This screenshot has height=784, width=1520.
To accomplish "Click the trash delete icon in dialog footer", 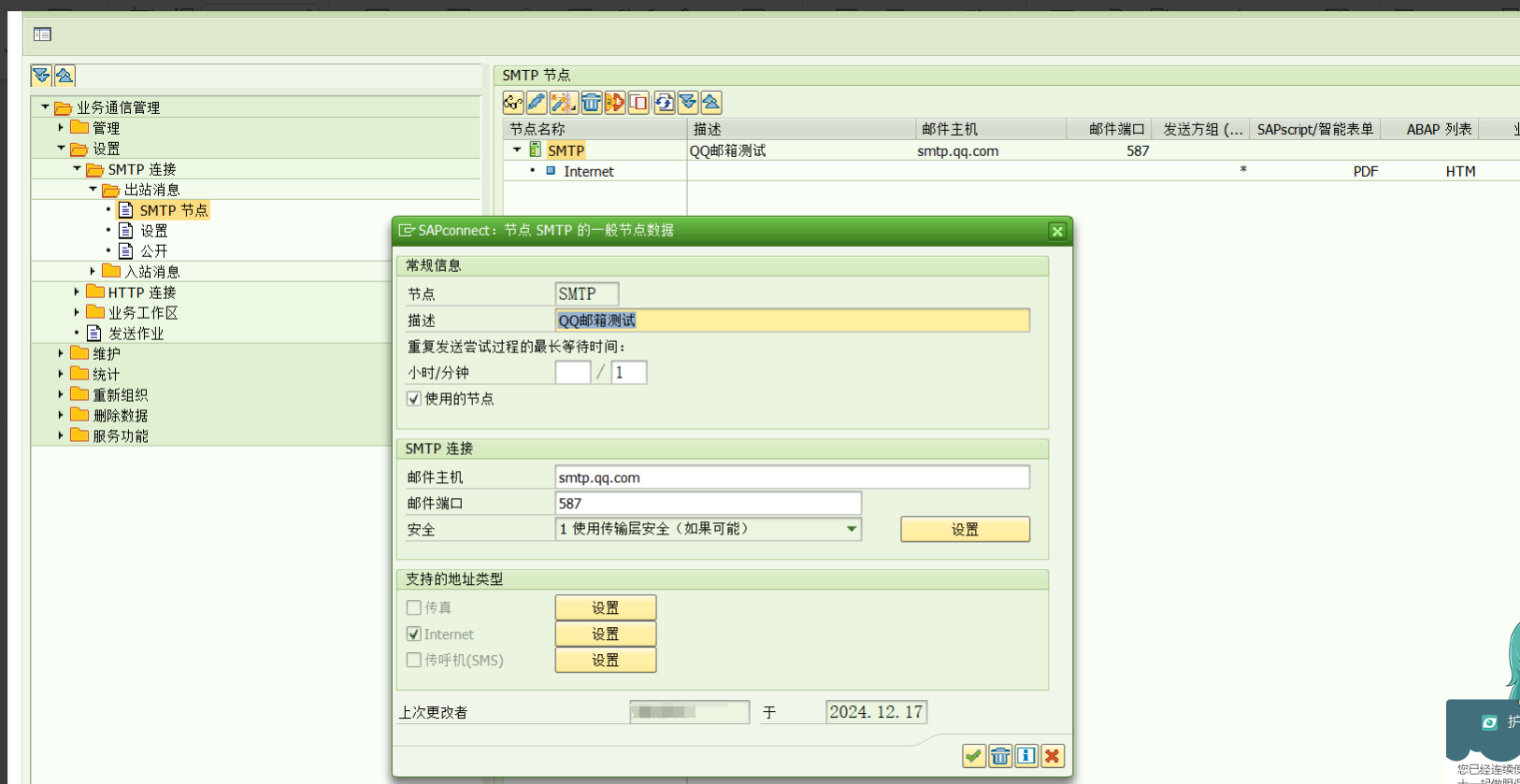I will click(1000, 756).
